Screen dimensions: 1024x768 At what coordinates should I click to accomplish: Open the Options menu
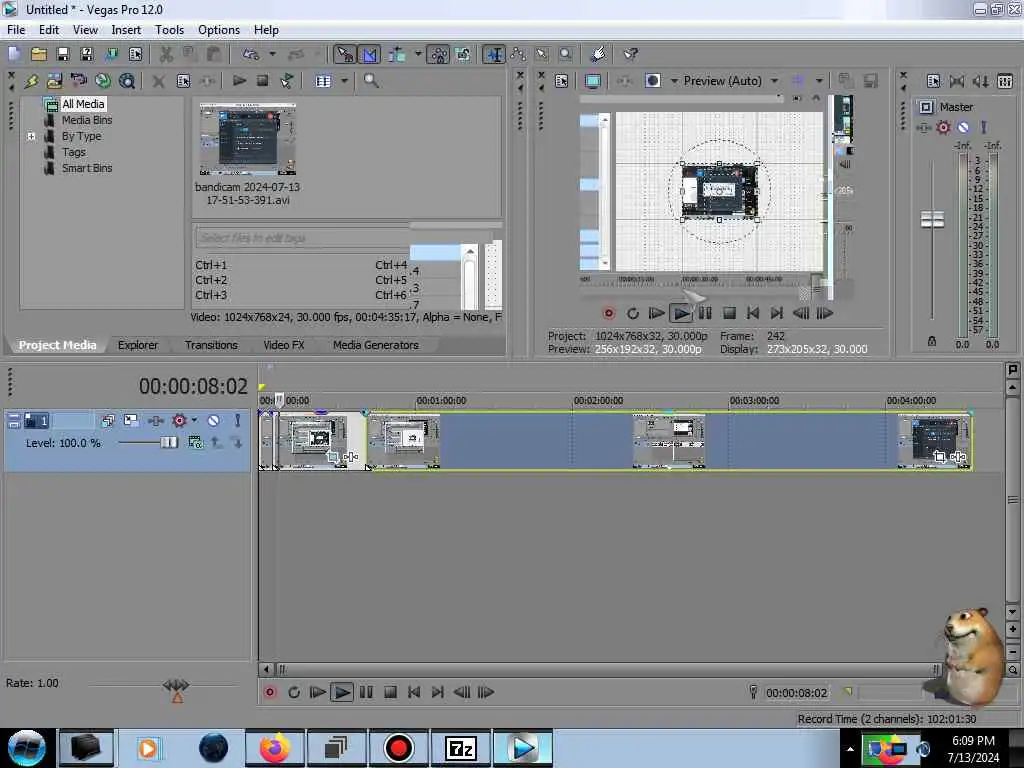pyautogui.click(x=219, y=30)
